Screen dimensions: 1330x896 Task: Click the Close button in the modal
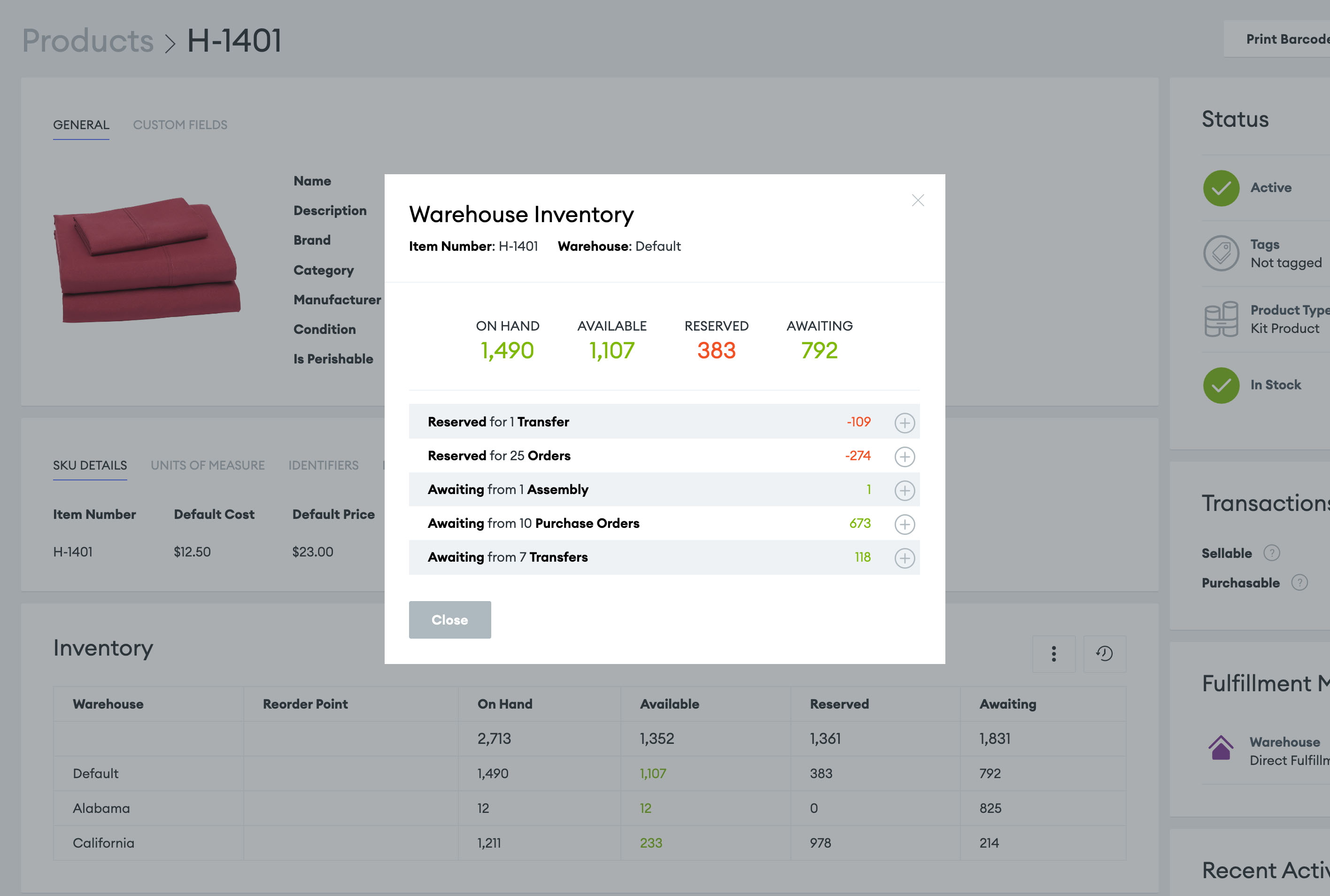pos(449,619)
